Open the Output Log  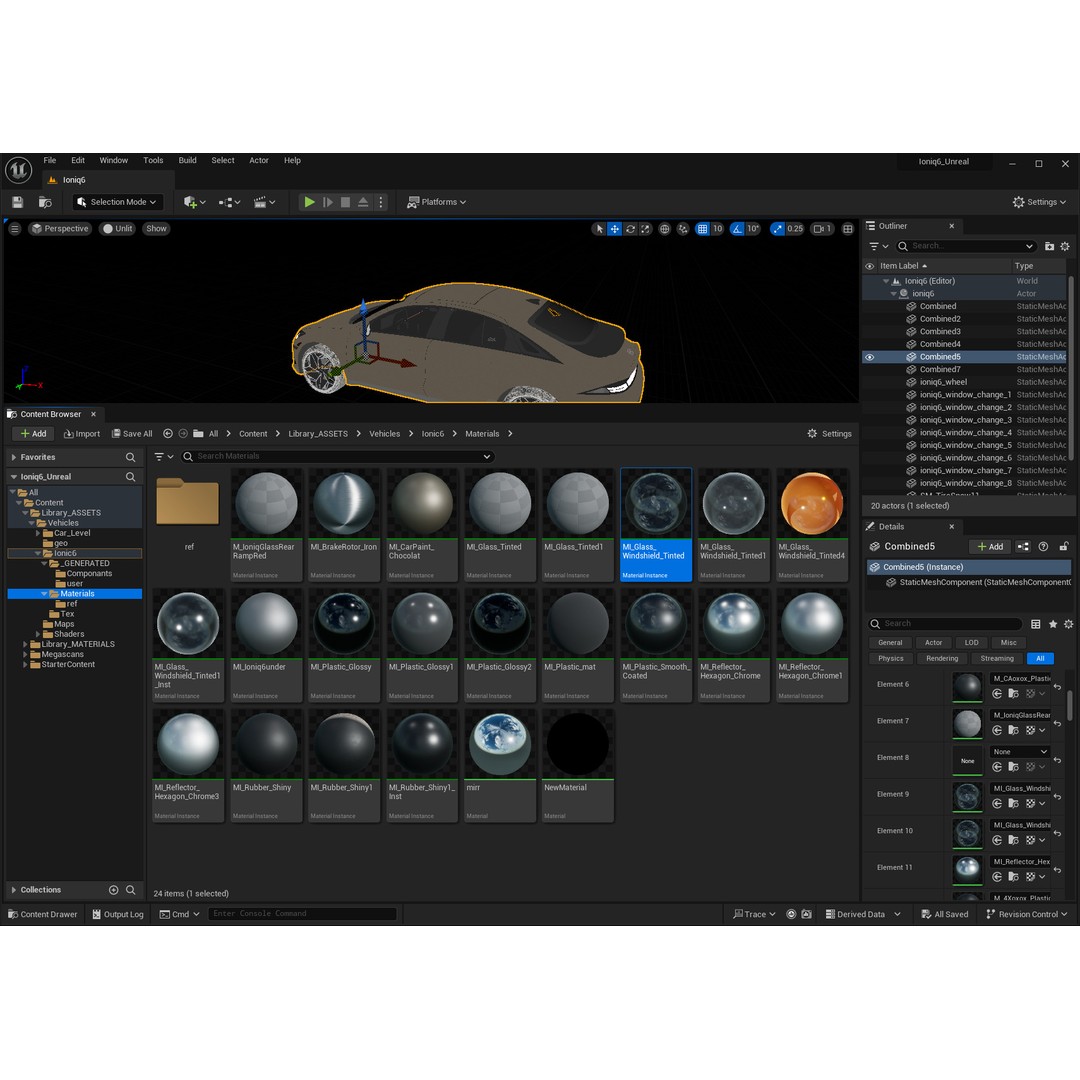point(118,915)
